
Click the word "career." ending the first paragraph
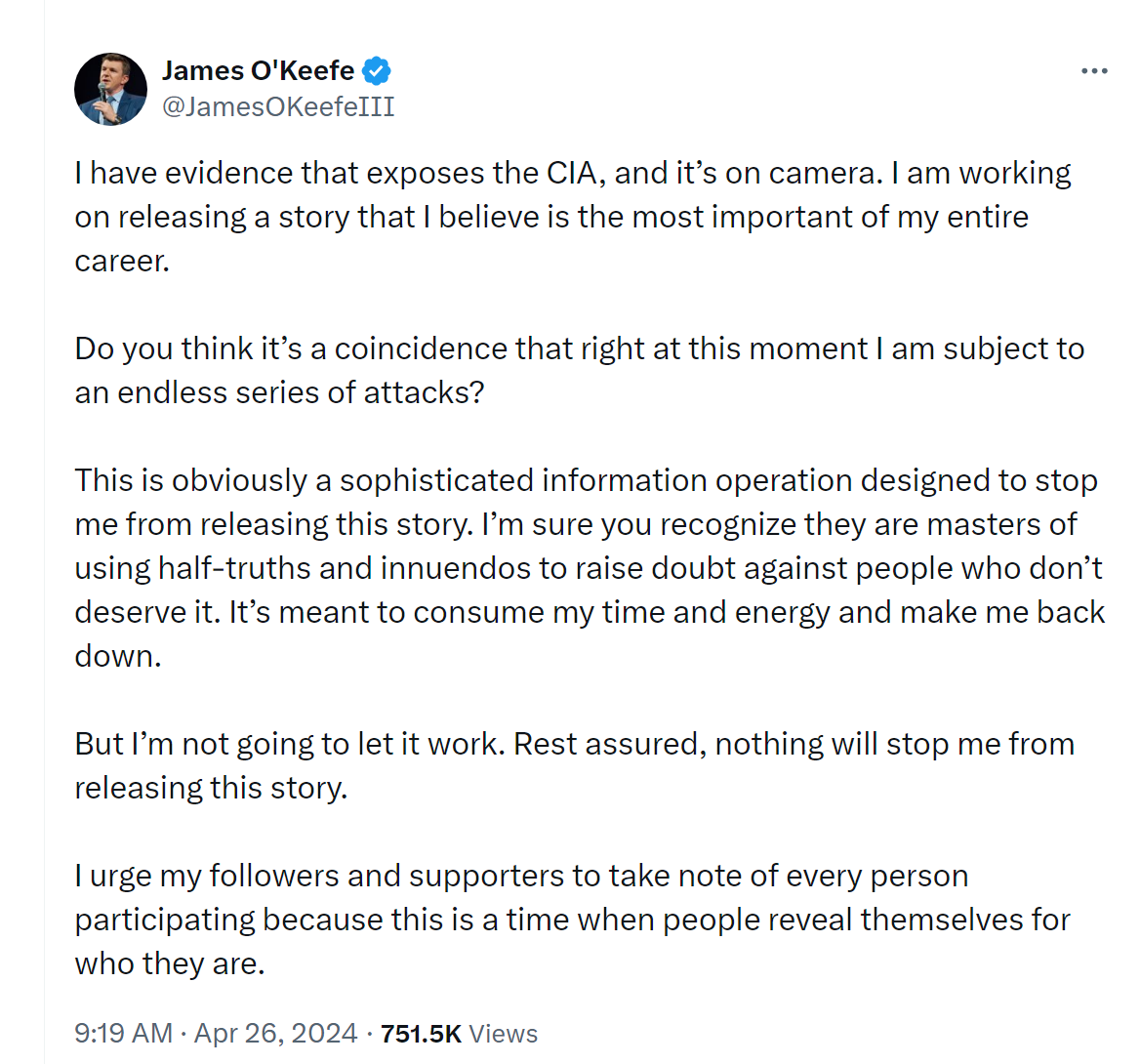pyautogui.click(x=122, y=261)
